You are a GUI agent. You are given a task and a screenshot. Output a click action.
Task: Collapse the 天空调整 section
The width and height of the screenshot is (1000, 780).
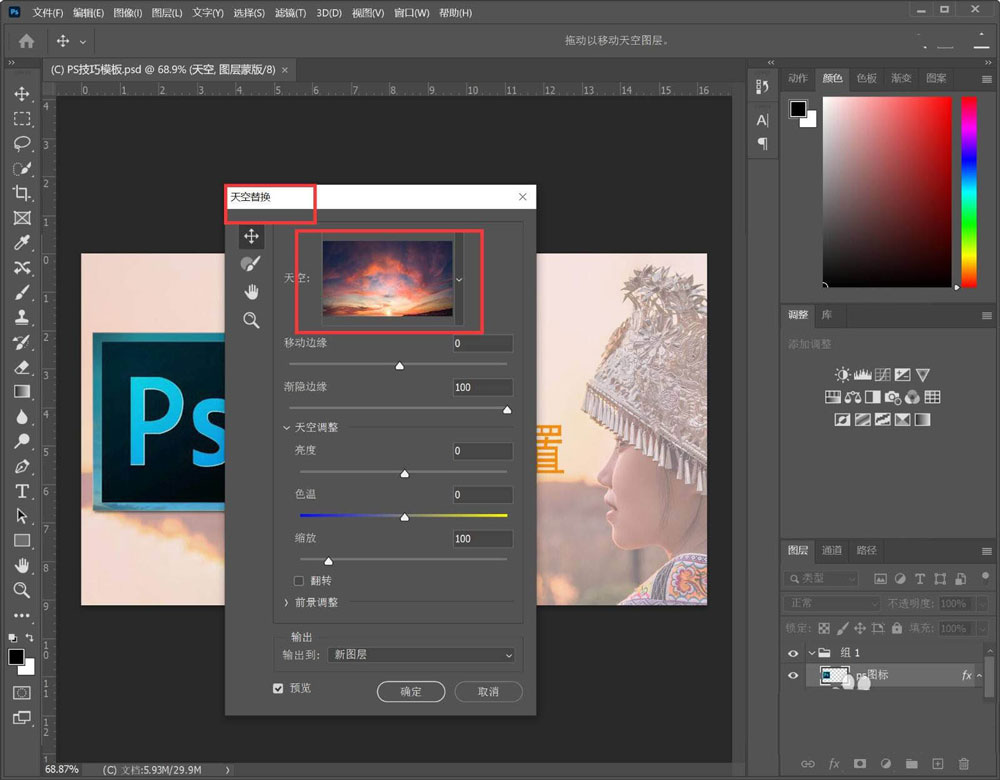pos(286,427)
